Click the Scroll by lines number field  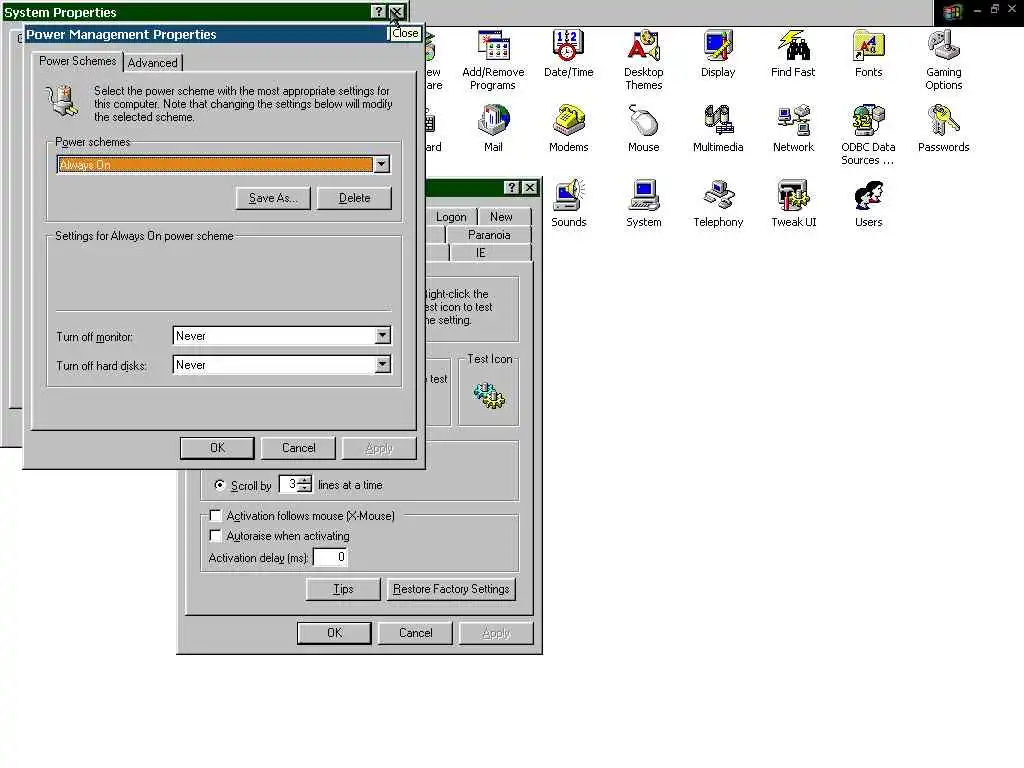point(289,484)
